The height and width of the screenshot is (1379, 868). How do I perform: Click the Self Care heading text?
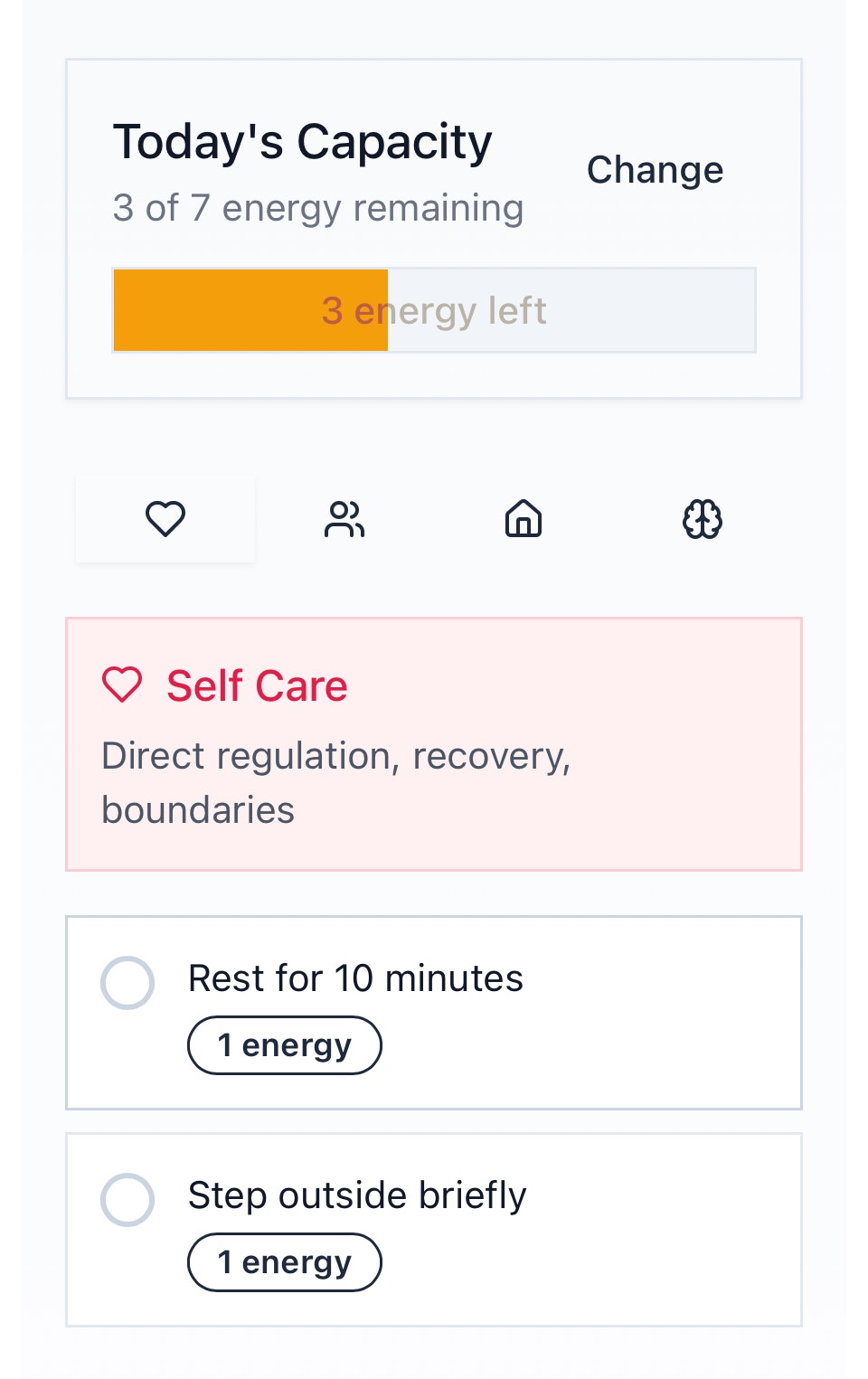257,685
